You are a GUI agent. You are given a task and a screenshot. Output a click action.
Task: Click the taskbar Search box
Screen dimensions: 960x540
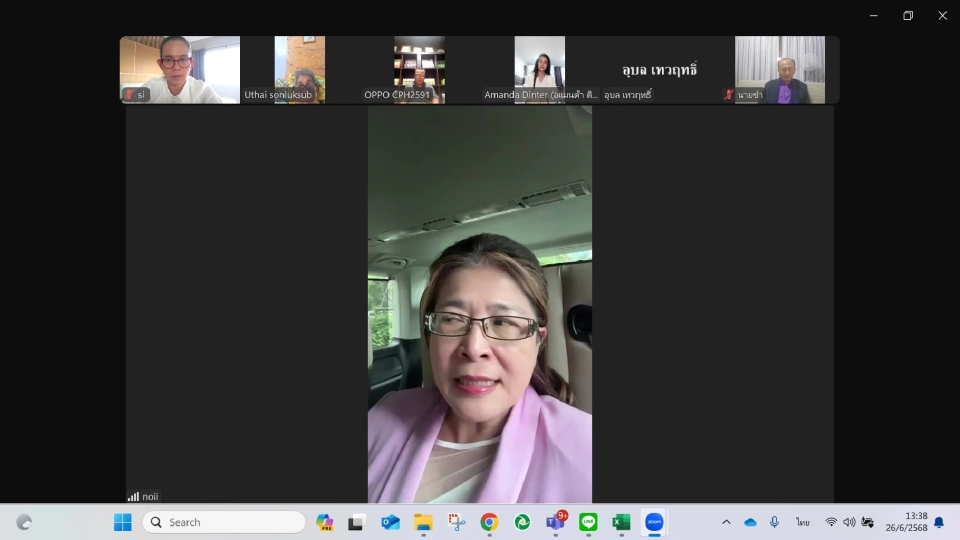coord(224,522)
